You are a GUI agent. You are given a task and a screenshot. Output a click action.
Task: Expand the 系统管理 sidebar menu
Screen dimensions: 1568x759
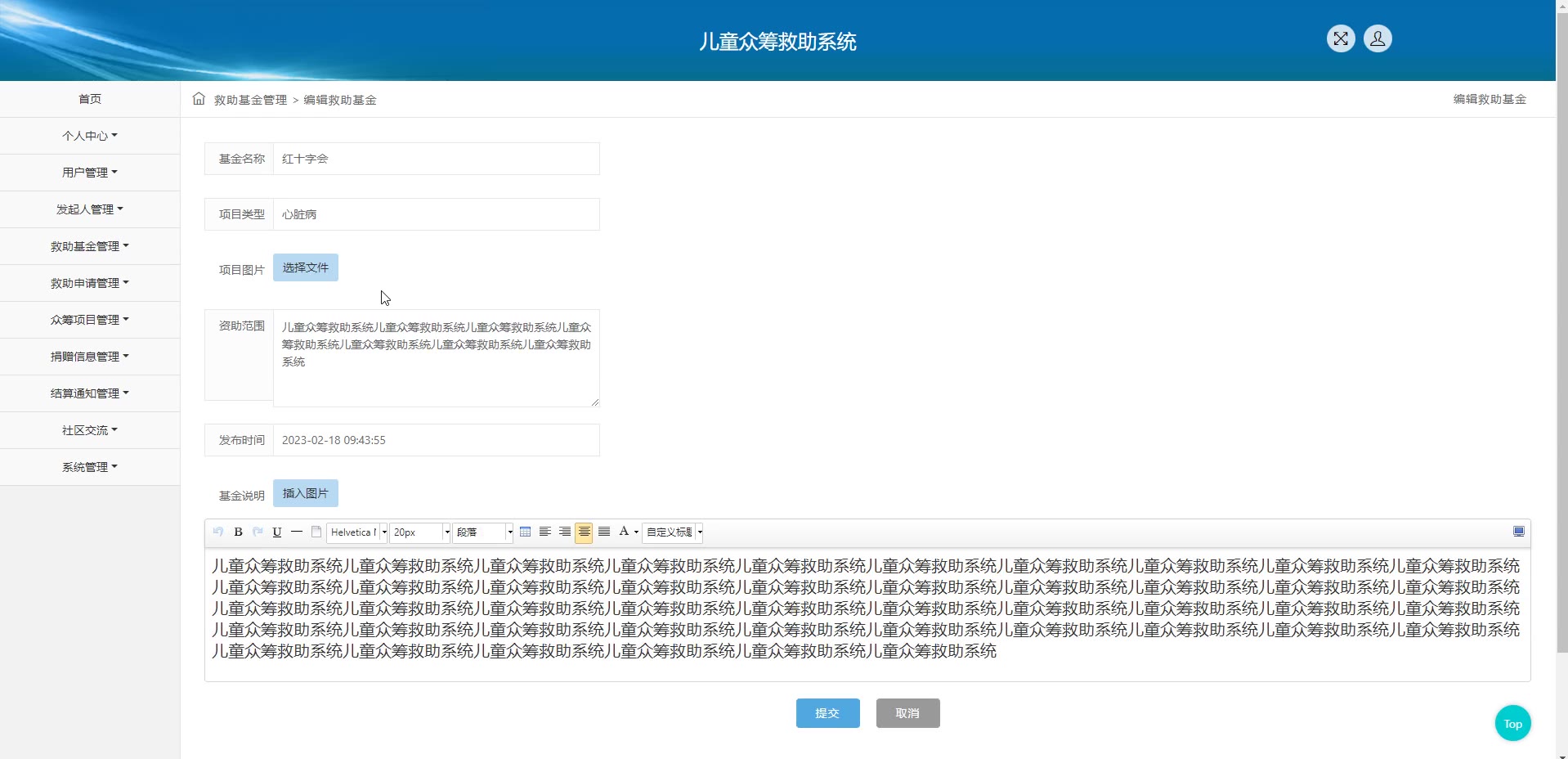[x=90, y=467]
